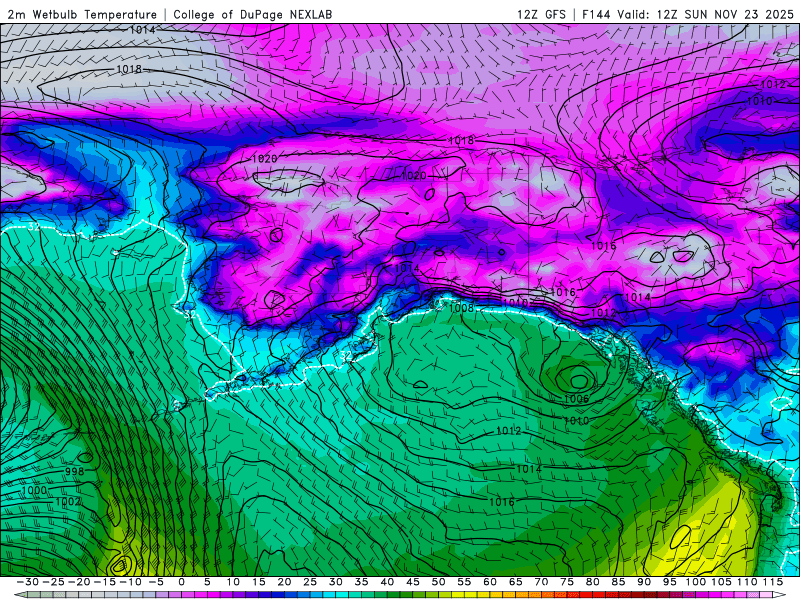
Task: Click the 40 value on the color scale
Action: click(x=387, y=582)
